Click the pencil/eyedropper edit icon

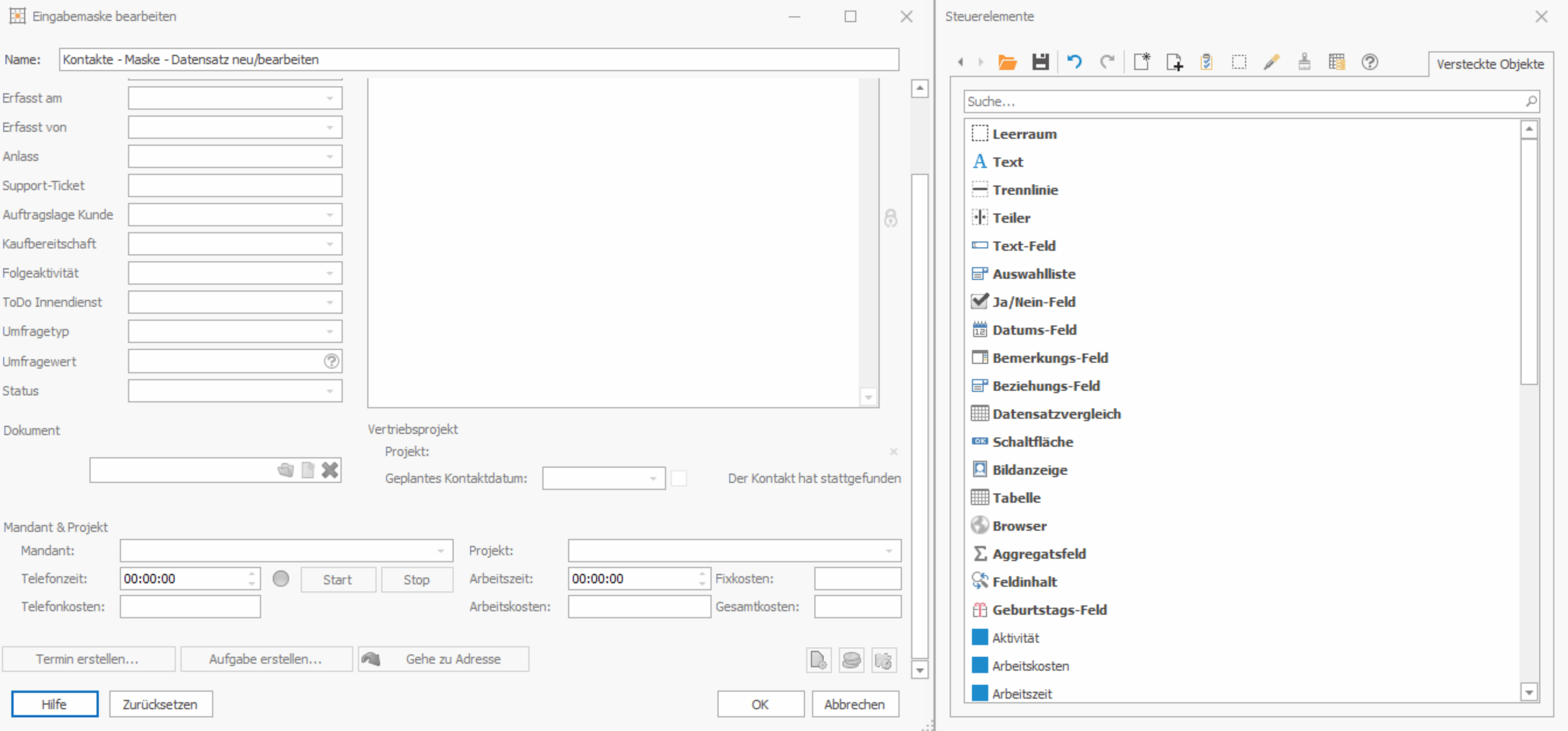1272,62
